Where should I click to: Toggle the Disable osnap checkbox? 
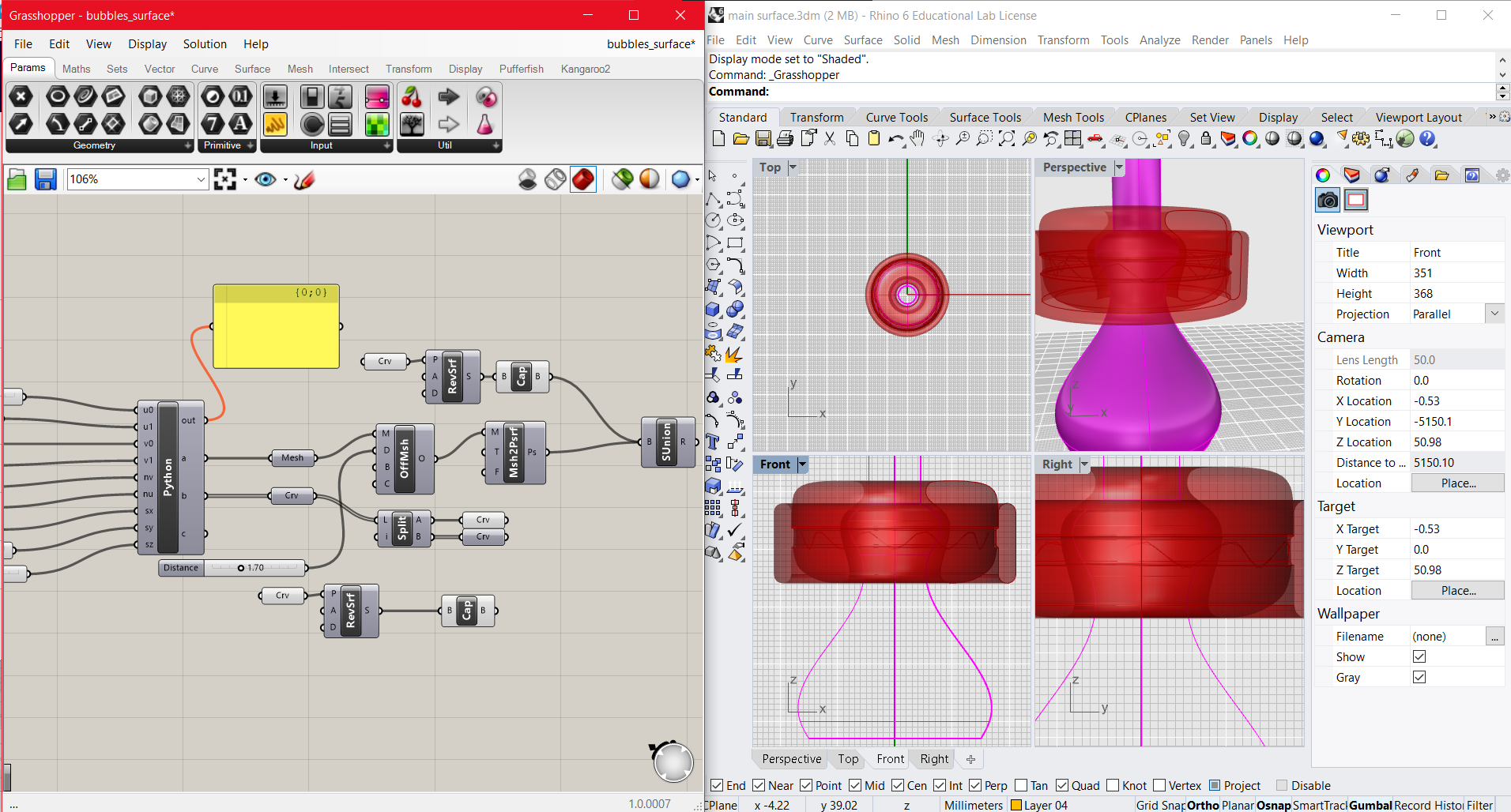click(1282, 785)
